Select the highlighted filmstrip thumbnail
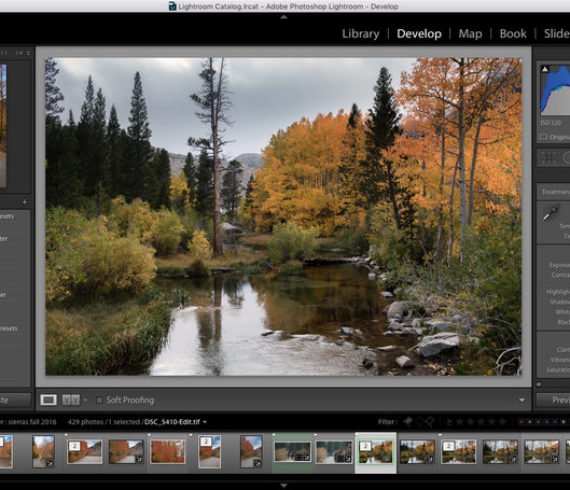Viewport: 570px width, 490px height. (x=376, y=452)
